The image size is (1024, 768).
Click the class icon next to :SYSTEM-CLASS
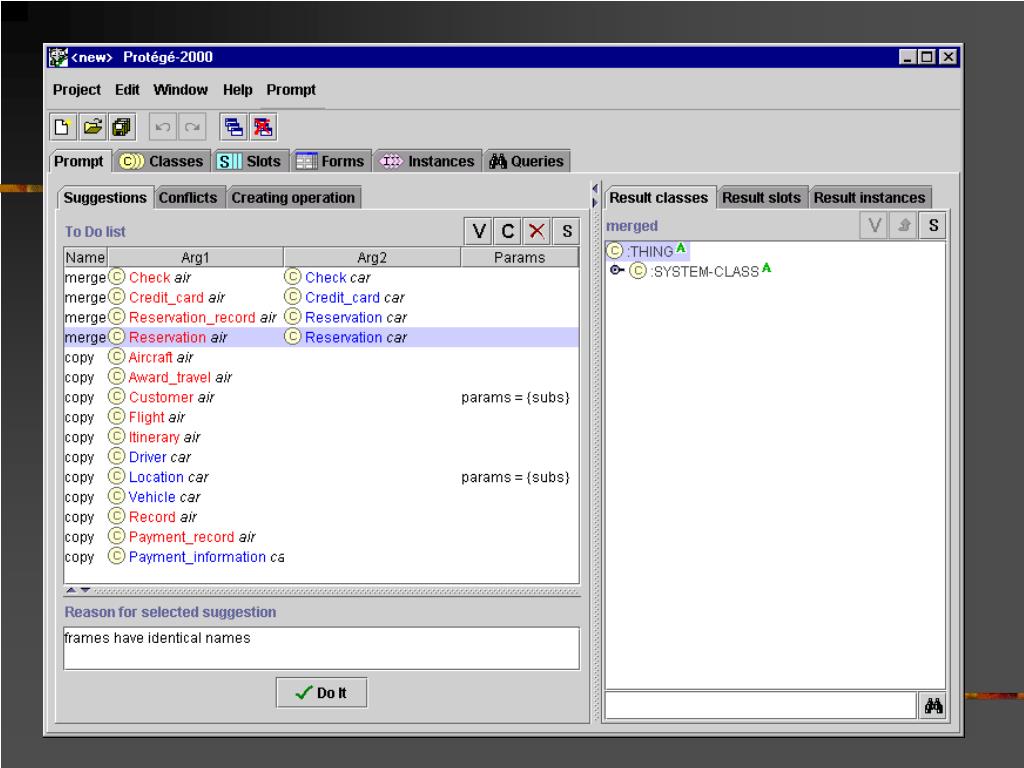(x=638, y=270)
